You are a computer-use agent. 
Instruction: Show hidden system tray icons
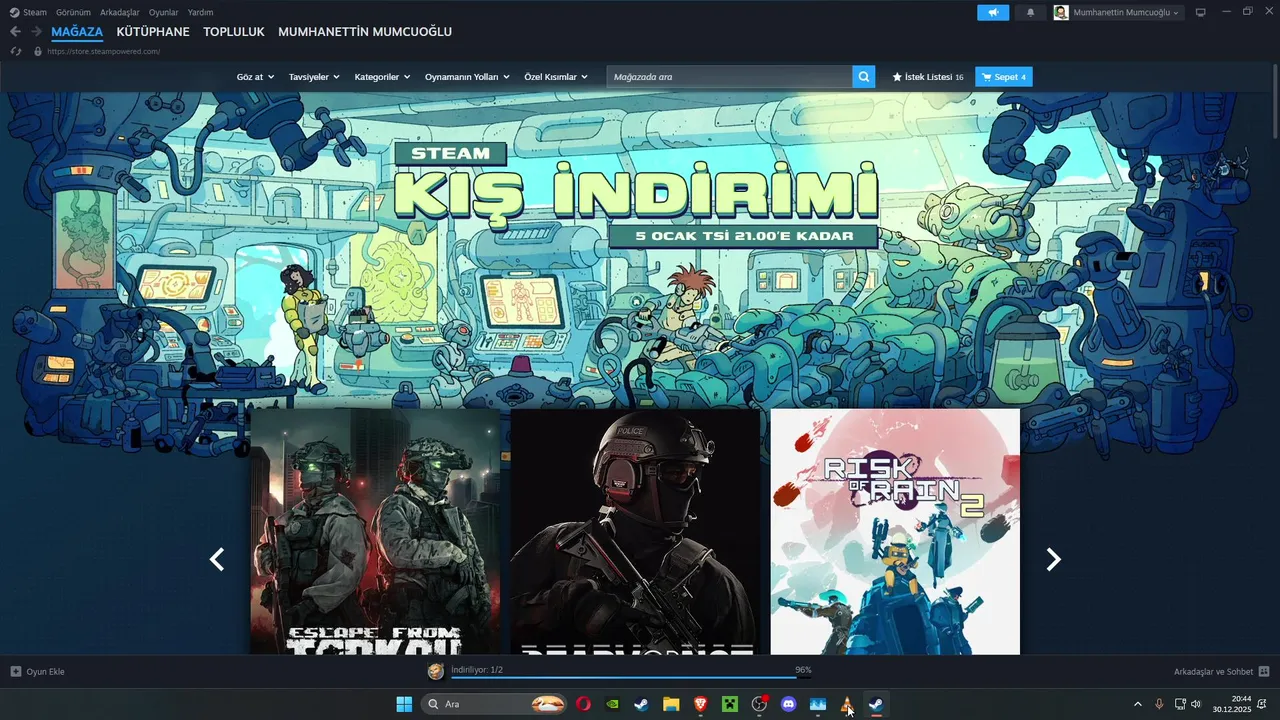click(x=1137, y=704)
